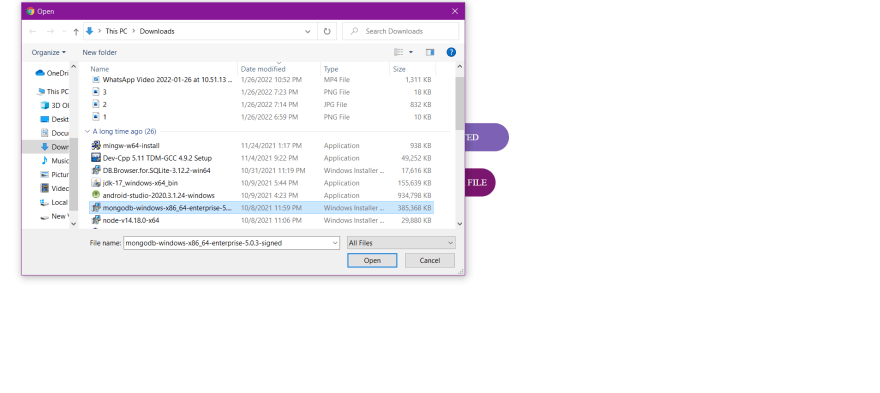Collapse the 'A long time ago (26)' group
This screenshot has height=393, width=880.
click(x=87, y=131)
